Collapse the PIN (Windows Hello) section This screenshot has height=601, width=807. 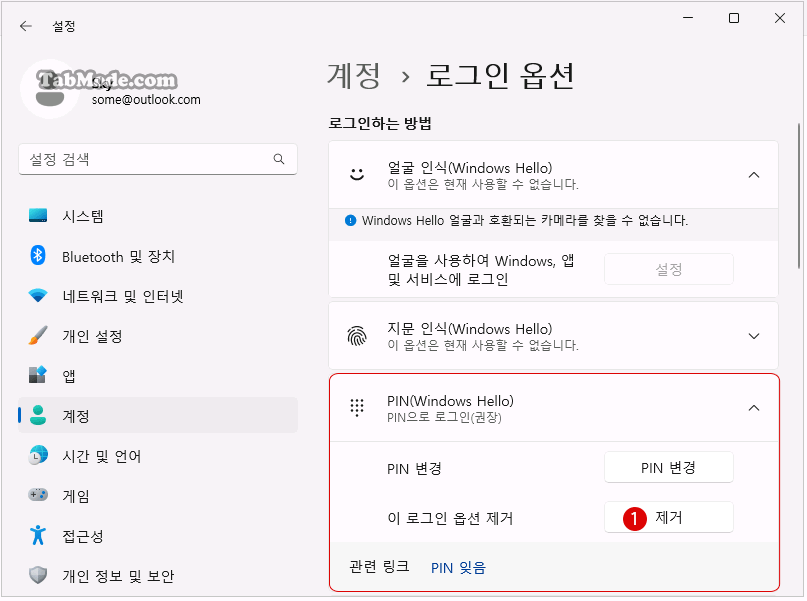754,408
